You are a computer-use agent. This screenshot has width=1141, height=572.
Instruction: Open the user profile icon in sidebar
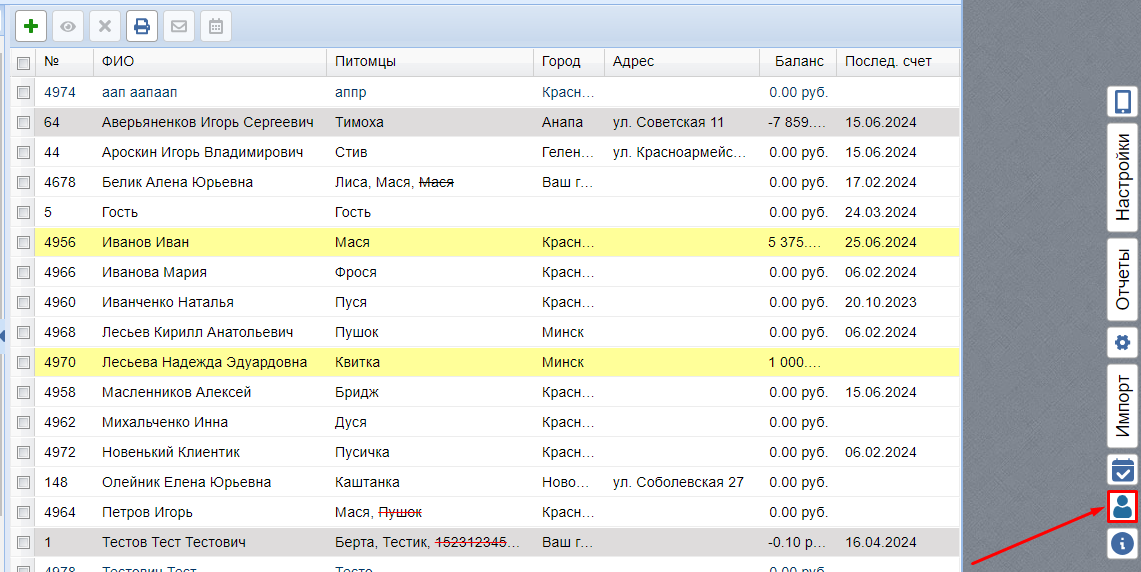point(1122,507)
